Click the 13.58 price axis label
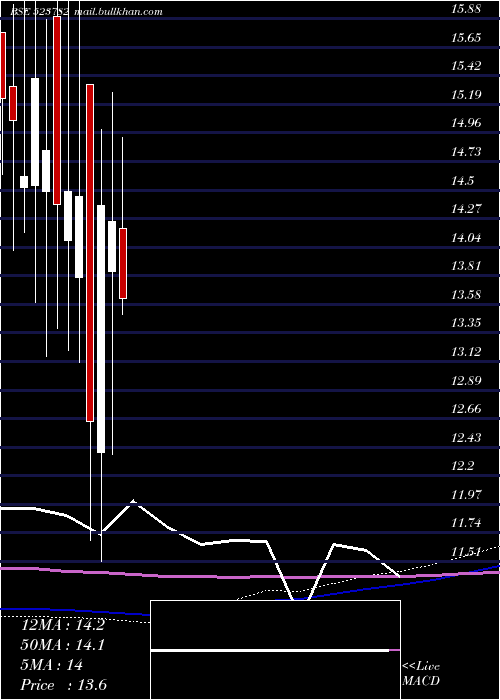Image resolution: width=500 pixels, height=700 pixels. pyautogui.click(x=466, y=294)
